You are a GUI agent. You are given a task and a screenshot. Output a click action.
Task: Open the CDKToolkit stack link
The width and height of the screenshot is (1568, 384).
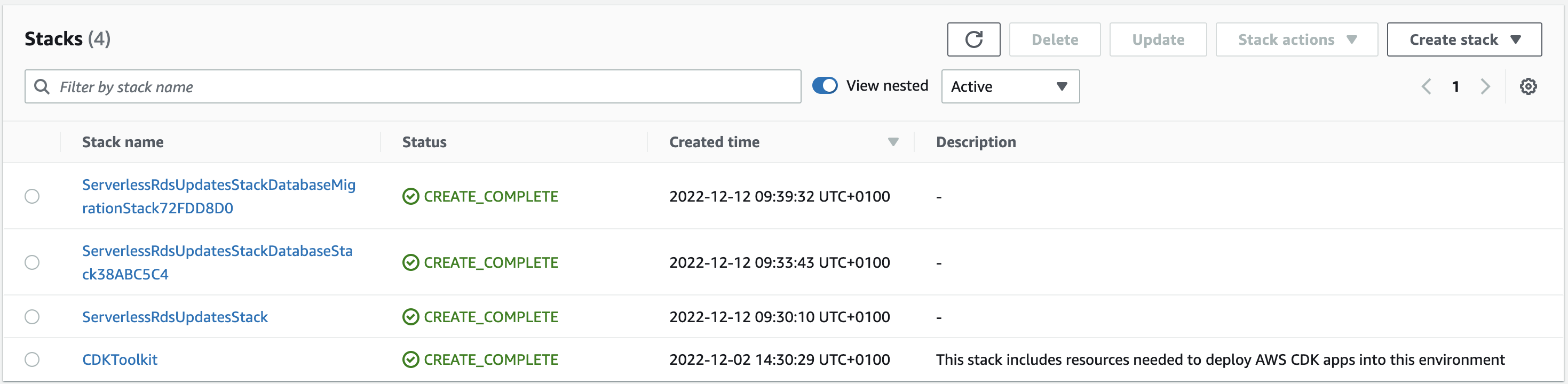120,359
